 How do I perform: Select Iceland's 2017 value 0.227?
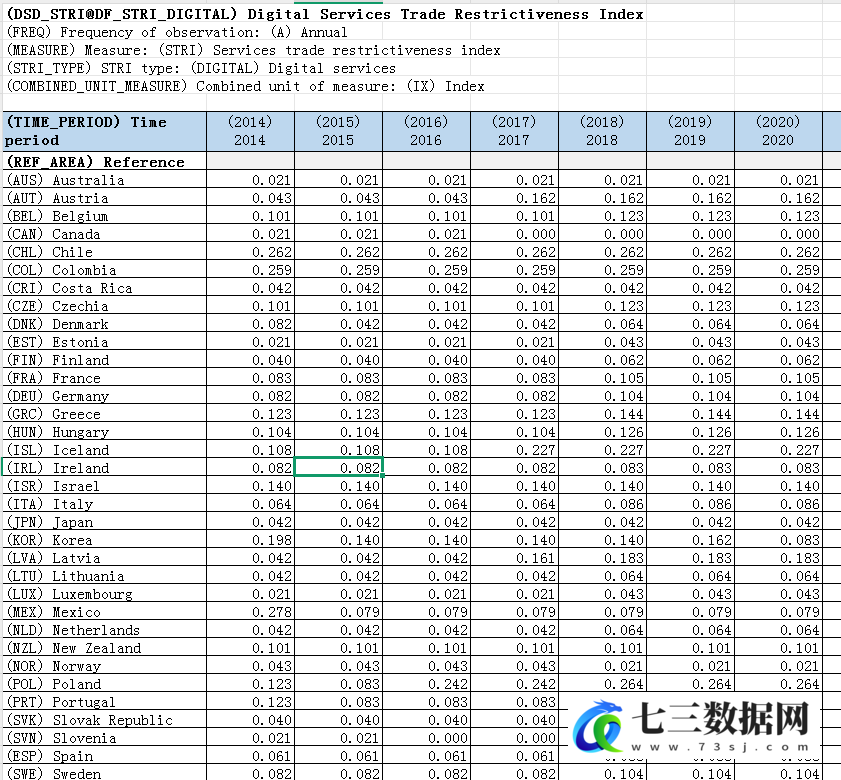click(514, 450)
